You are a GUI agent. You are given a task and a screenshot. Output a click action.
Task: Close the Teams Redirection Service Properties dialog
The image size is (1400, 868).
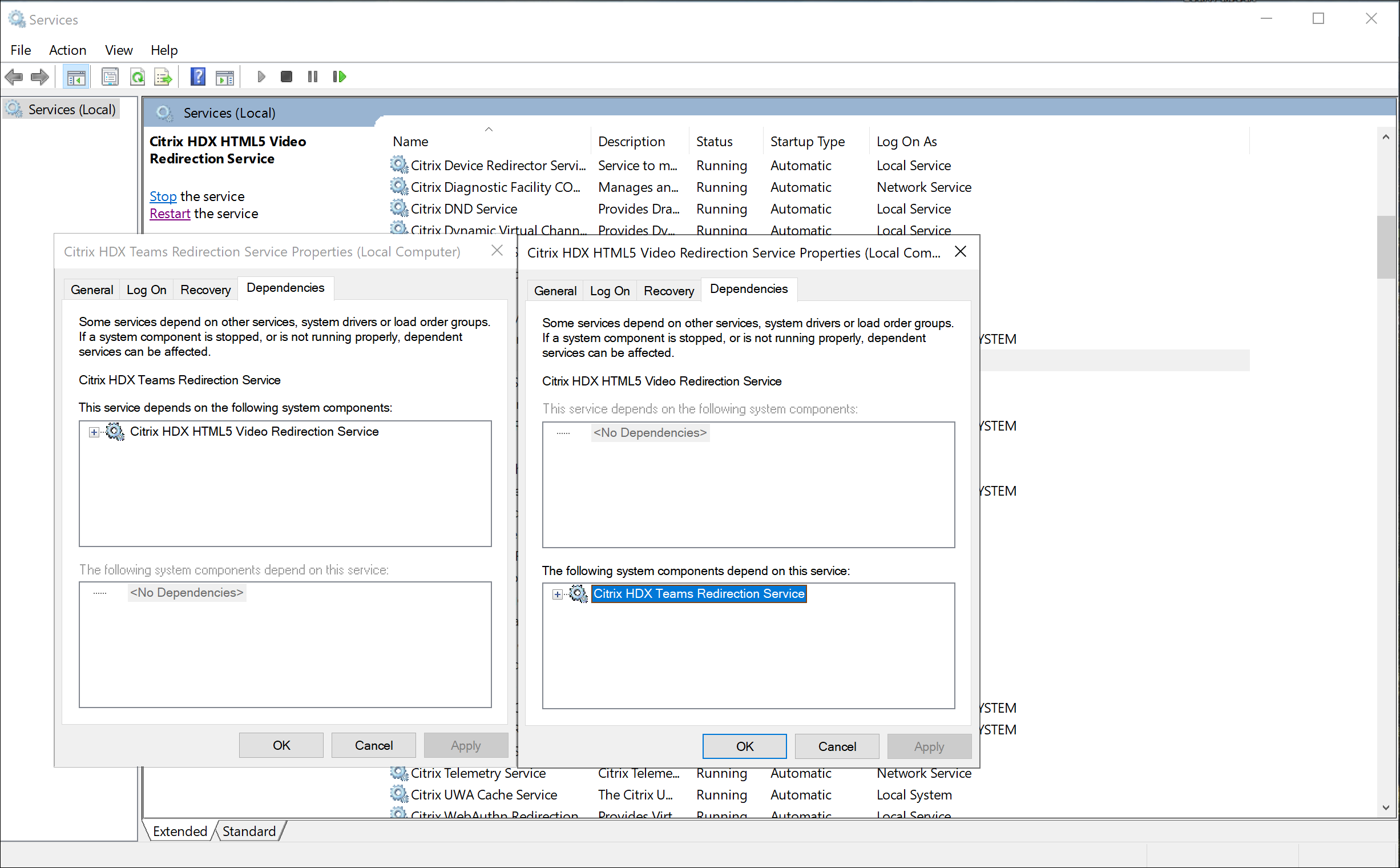click(497, 251)
